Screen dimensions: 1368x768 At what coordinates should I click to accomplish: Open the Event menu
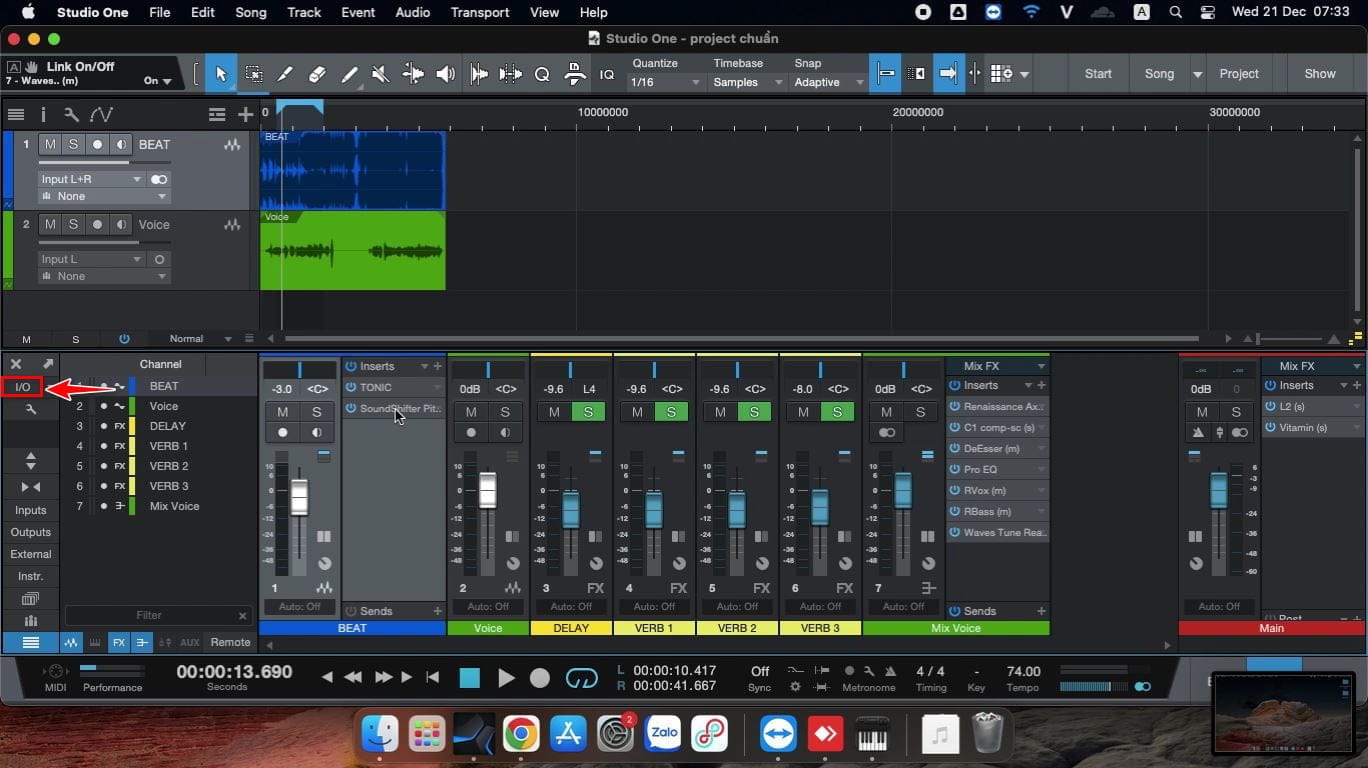pyautogui.click(x=358, y=12)
